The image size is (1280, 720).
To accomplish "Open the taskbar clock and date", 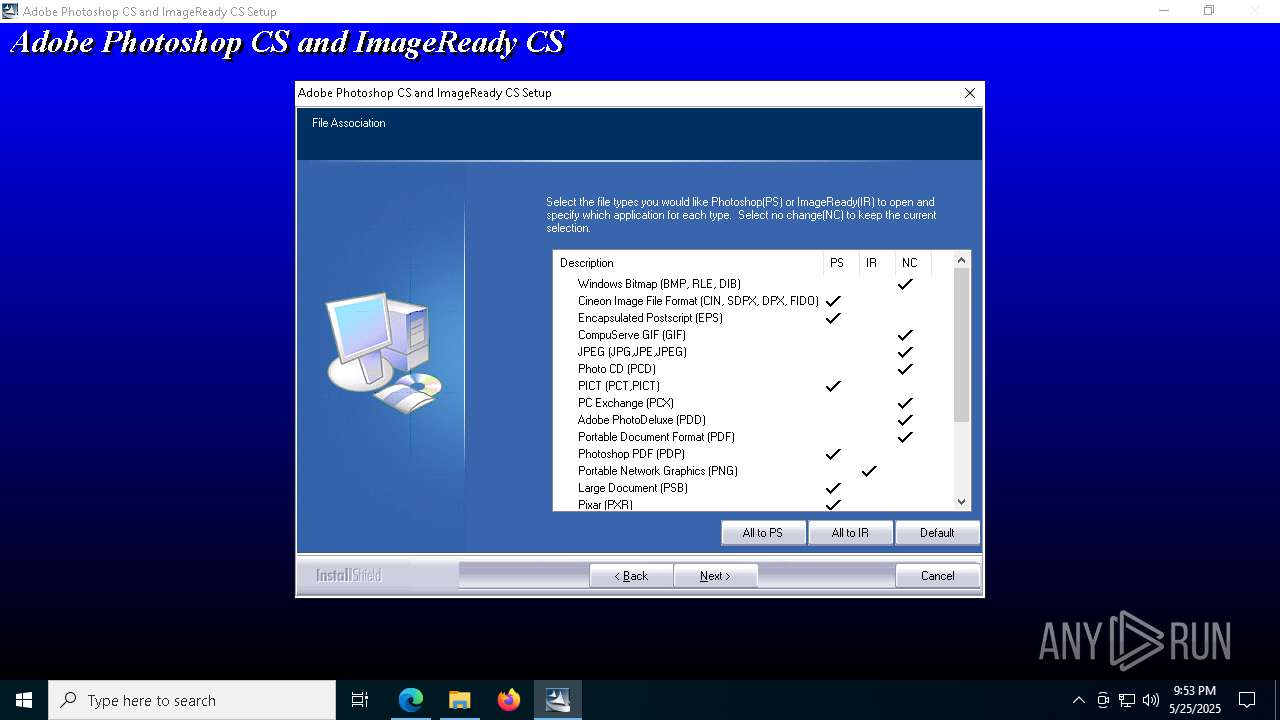I will click(1195, 700).
